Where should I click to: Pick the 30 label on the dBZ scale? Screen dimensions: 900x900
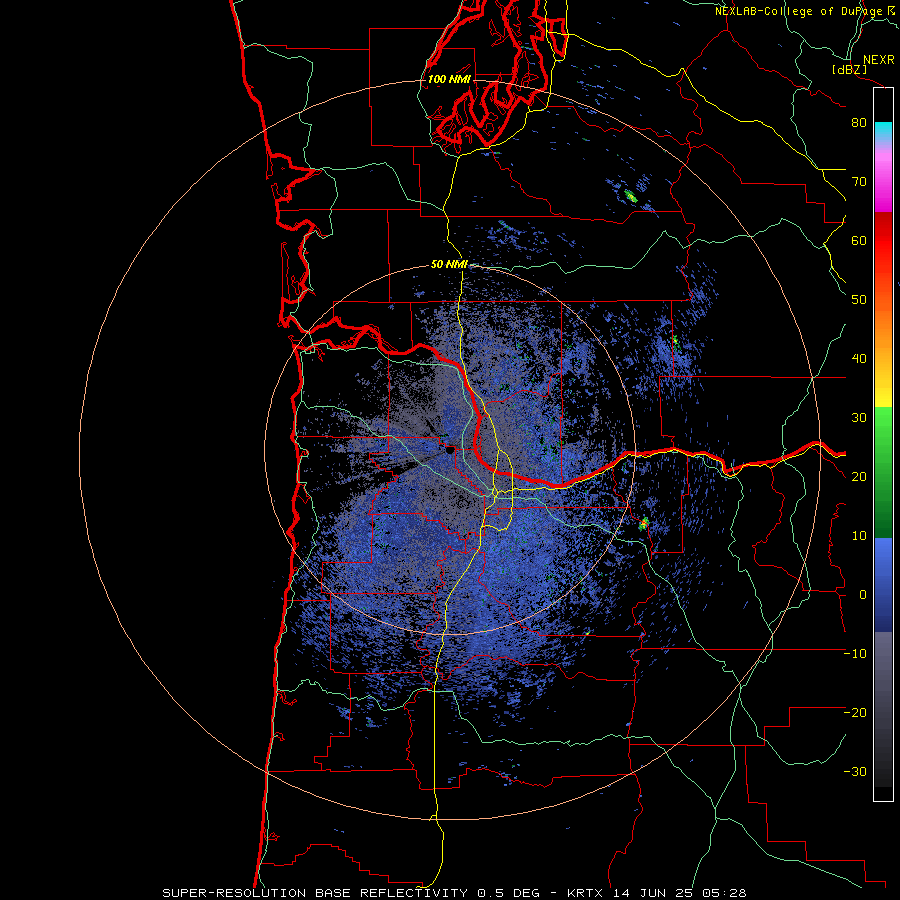(x=859, y=418)
